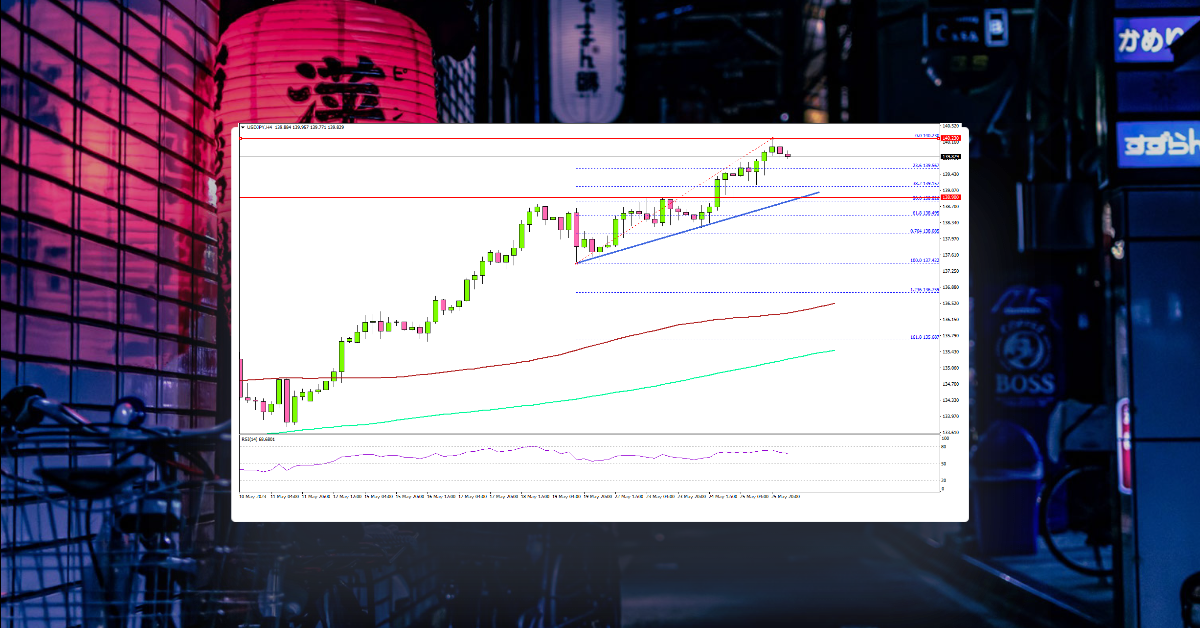1200x628 pixels.
Task: Collapse the USDJPY,H4 chart header arrow
Action: 244,129
